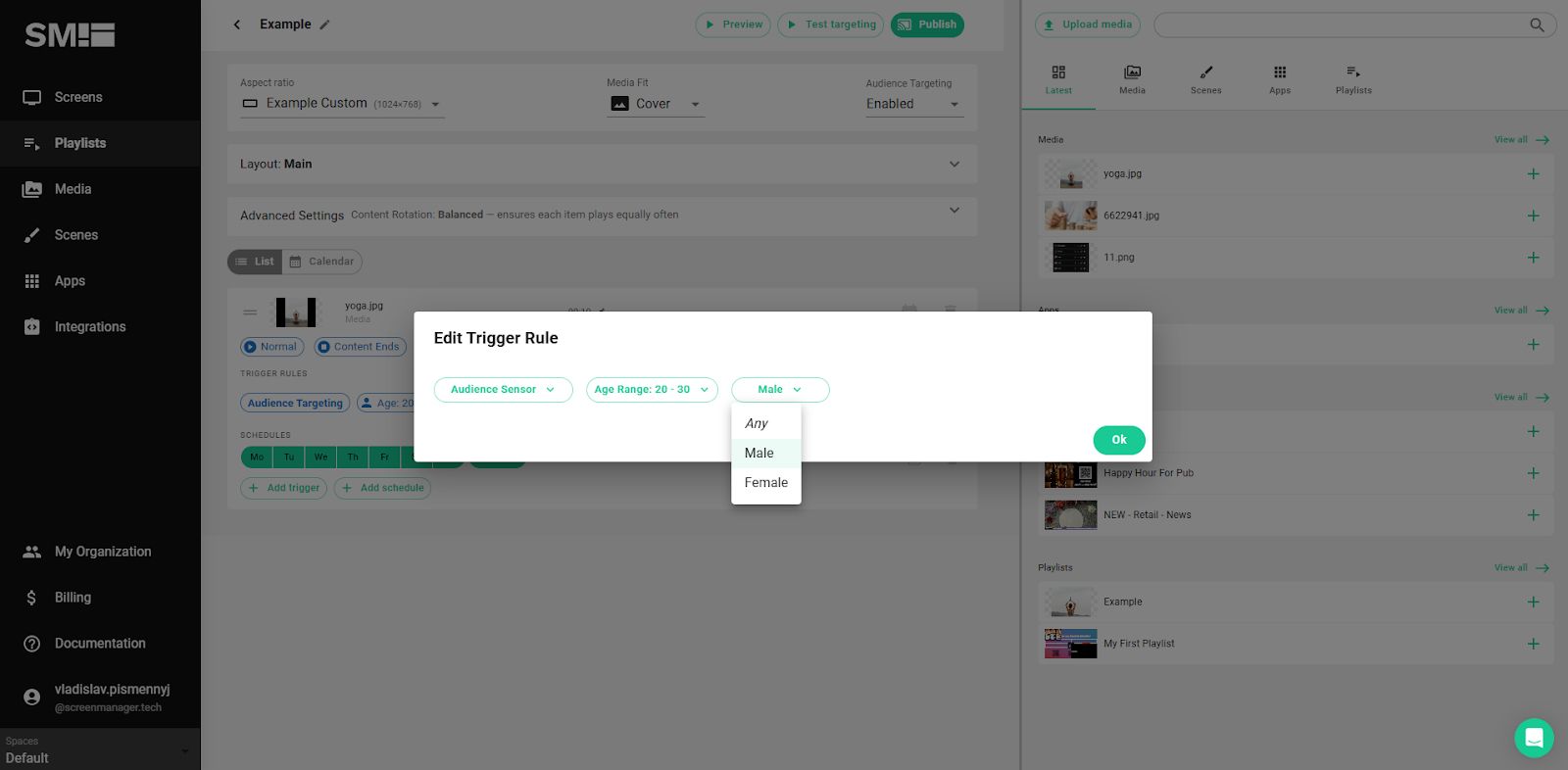The height and width of the screenshot is (770, 1568).
Task: Open My Organization page
Action: (x=100, y=552)
